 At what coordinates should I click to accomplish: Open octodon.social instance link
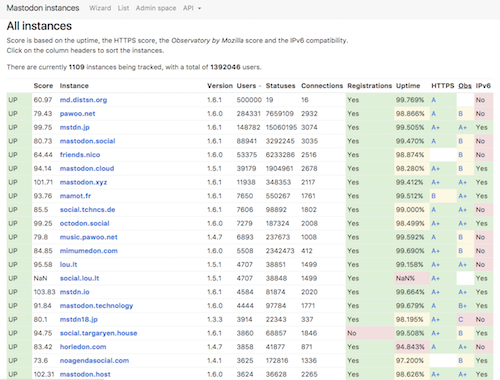(84, 223)
